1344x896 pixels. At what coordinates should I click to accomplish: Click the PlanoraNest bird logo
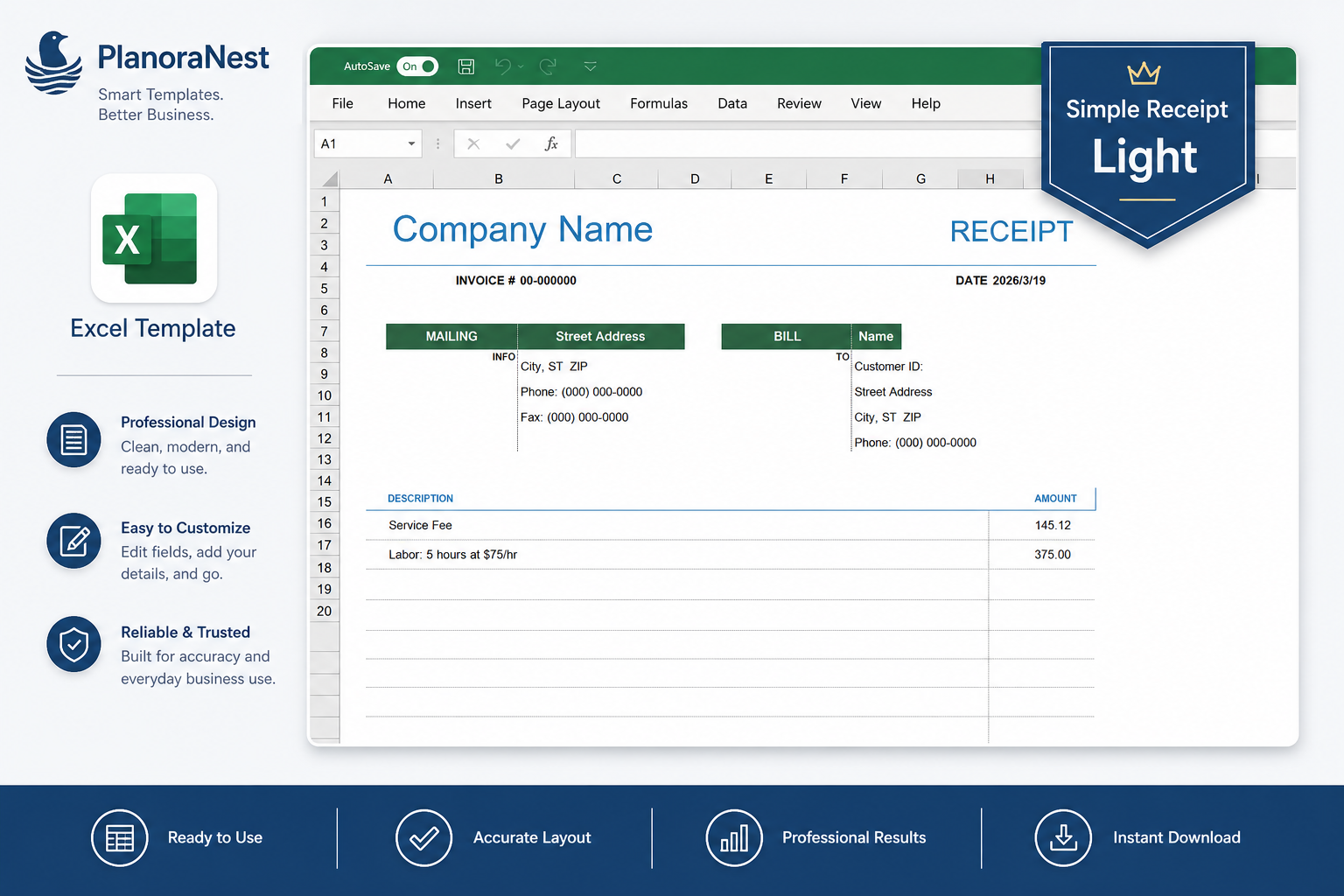point(54,63)
